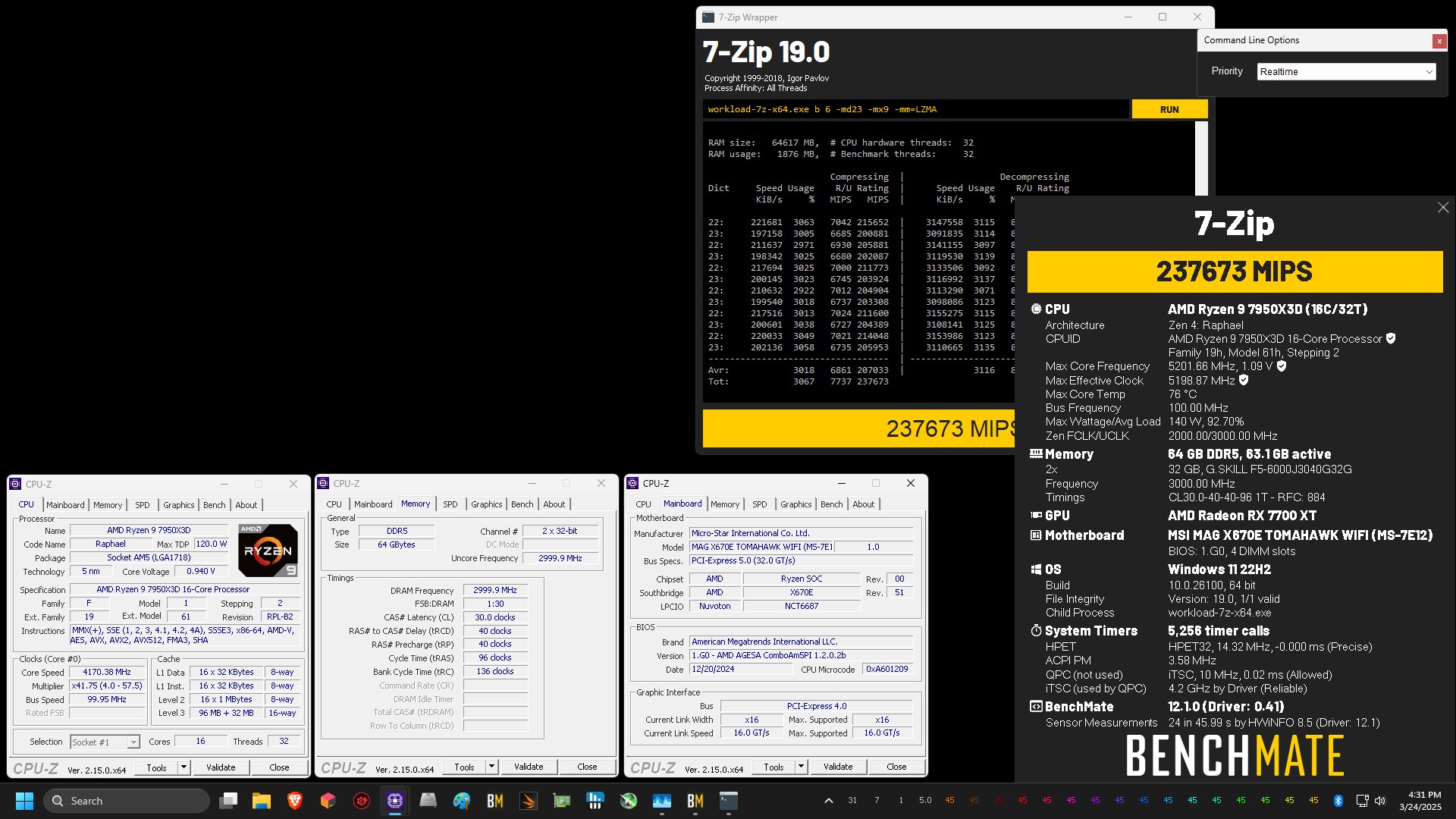The image size is (1456, 819).
Task: Open Tools dropdown arrow in CPU-Z Memory window
Action: point(491,767)
